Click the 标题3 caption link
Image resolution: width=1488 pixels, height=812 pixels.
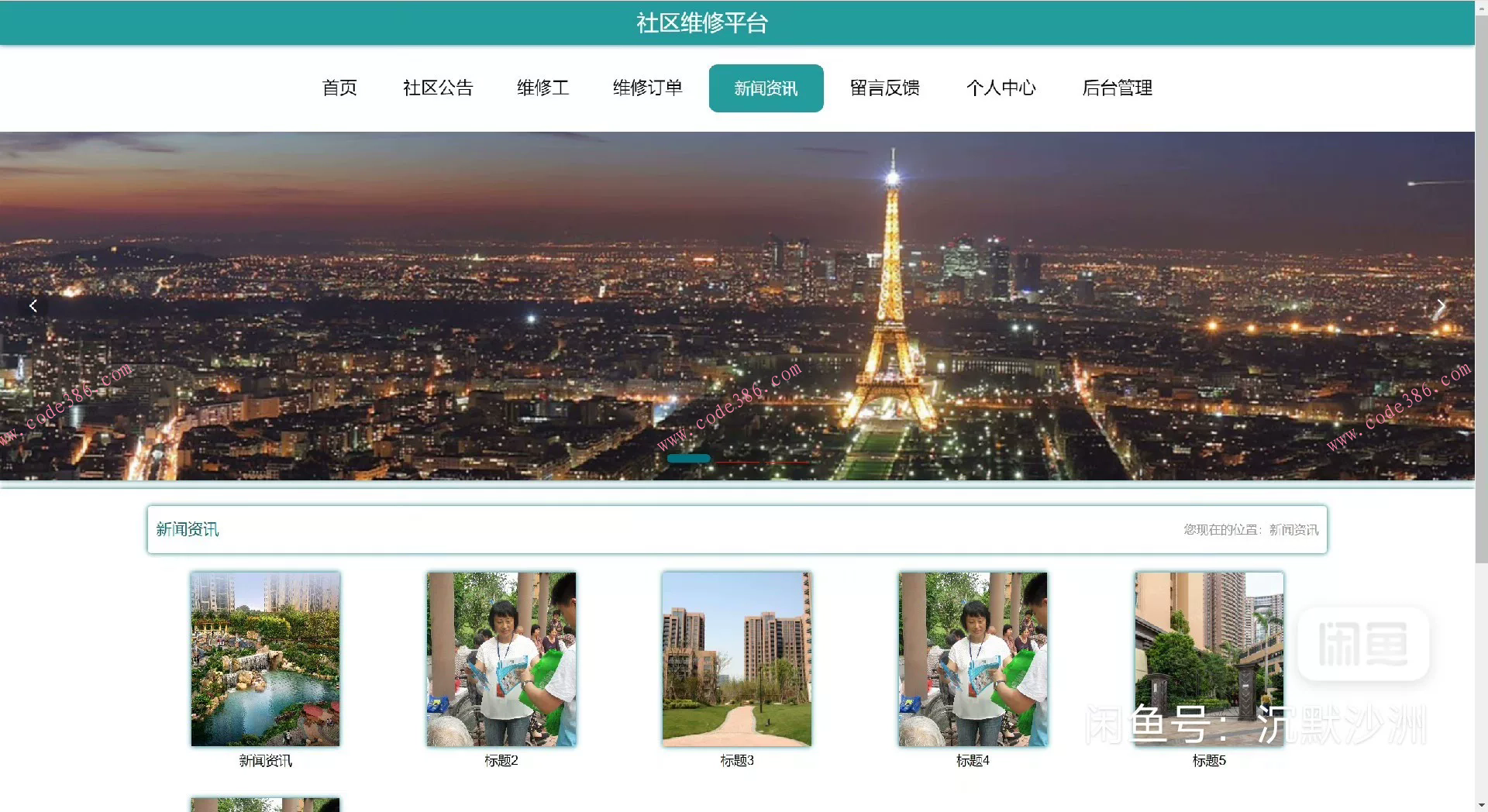pyautogui.click(x=737, y=761)
